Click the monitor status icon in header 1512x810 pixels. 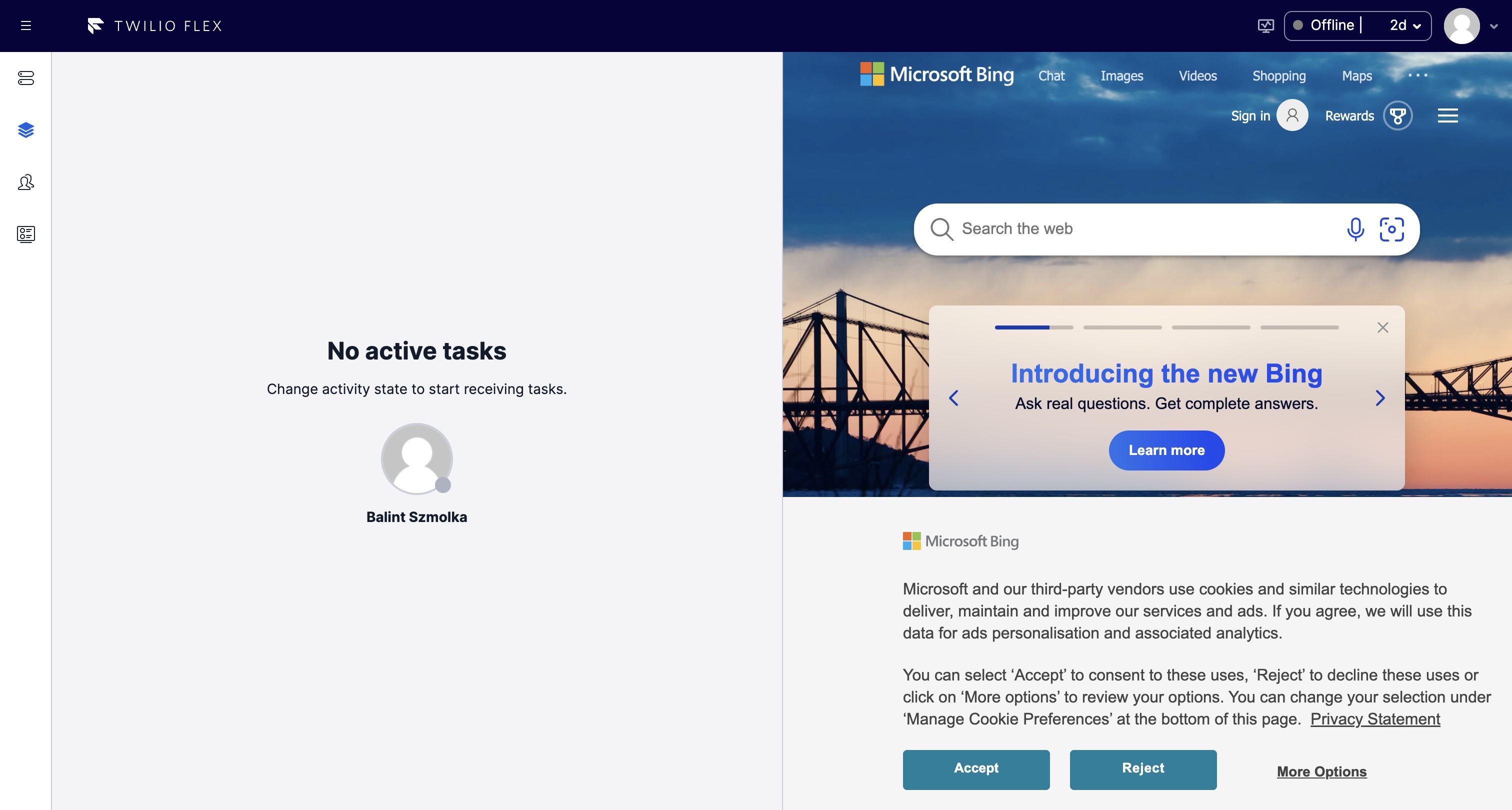1265,26
